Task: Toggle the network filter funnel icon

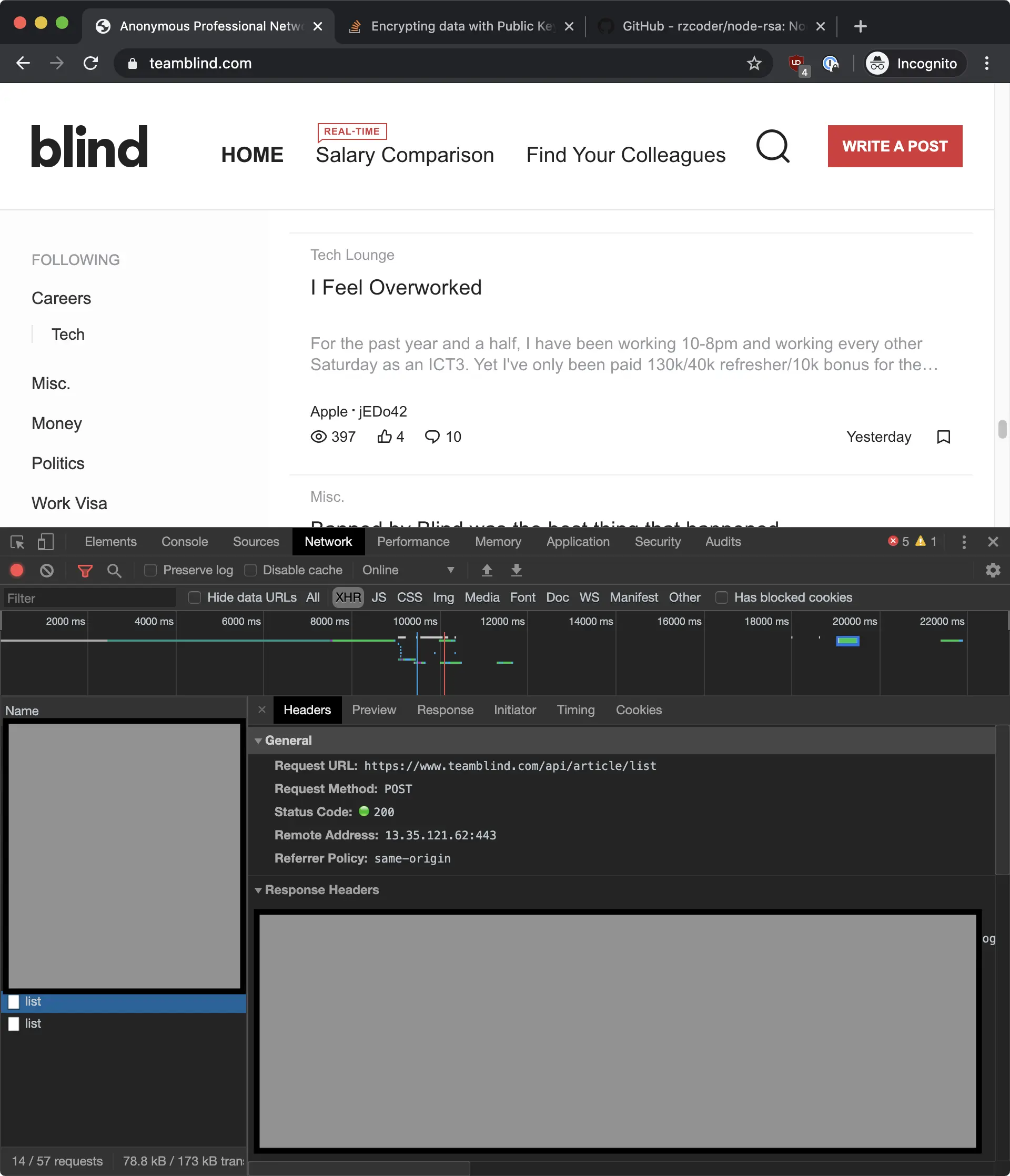Action: (85, 571)
